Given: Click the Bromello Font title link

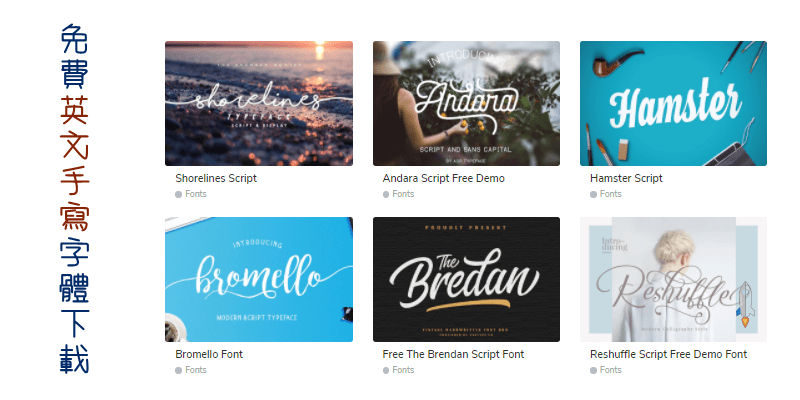Looking at the screenshot, I should point(209,354).
